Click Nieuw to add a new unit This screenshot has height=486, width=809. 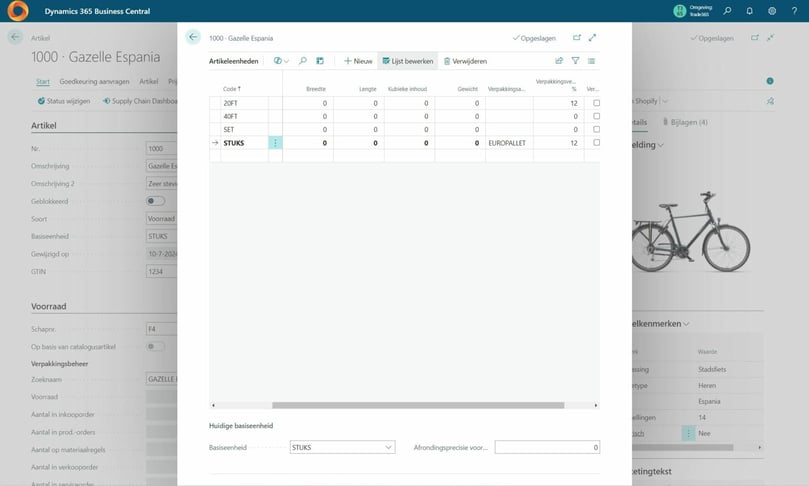point(358,61)
